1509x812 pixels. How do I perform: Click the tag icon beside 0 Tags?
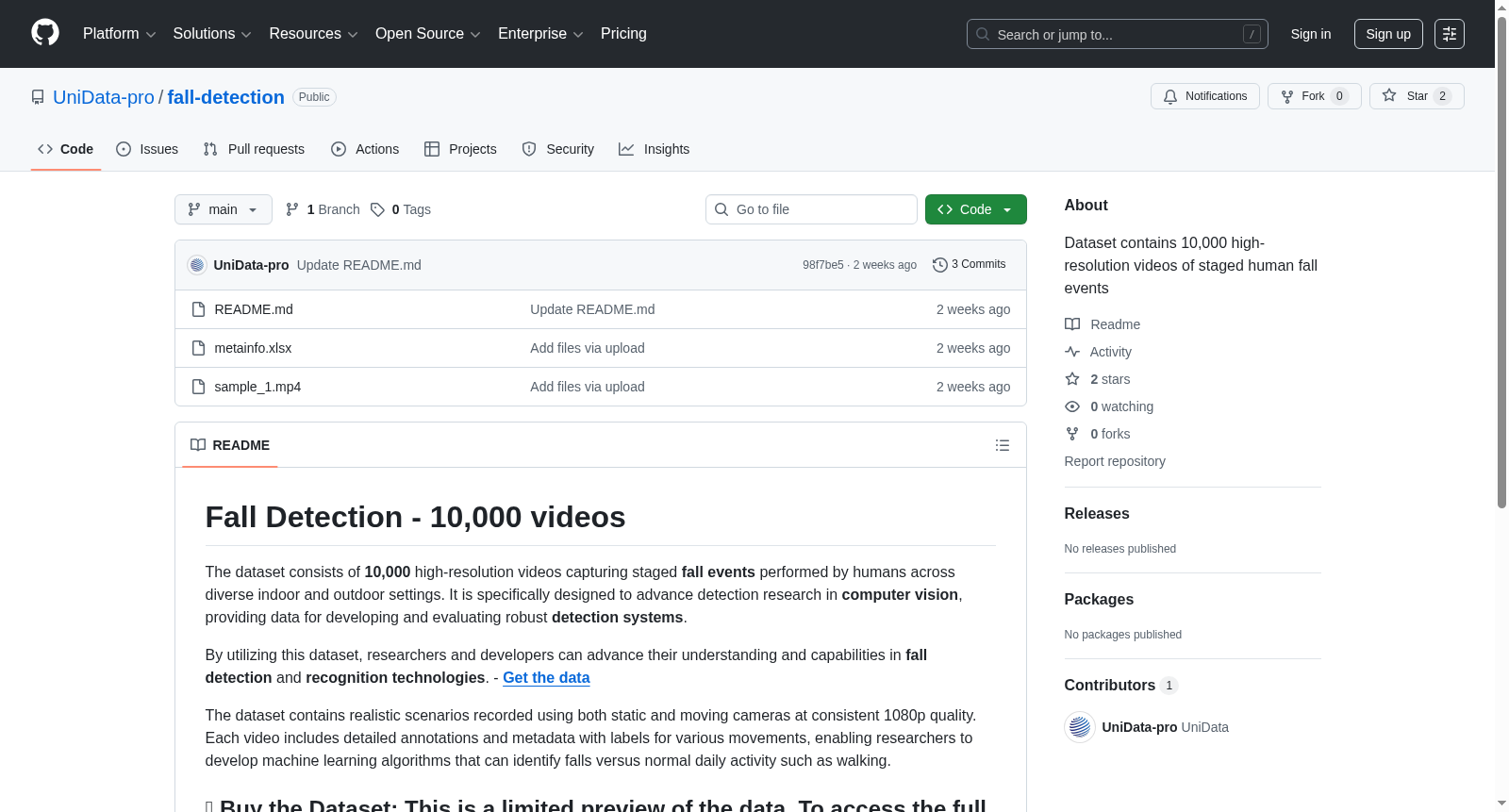coord(377,209)
